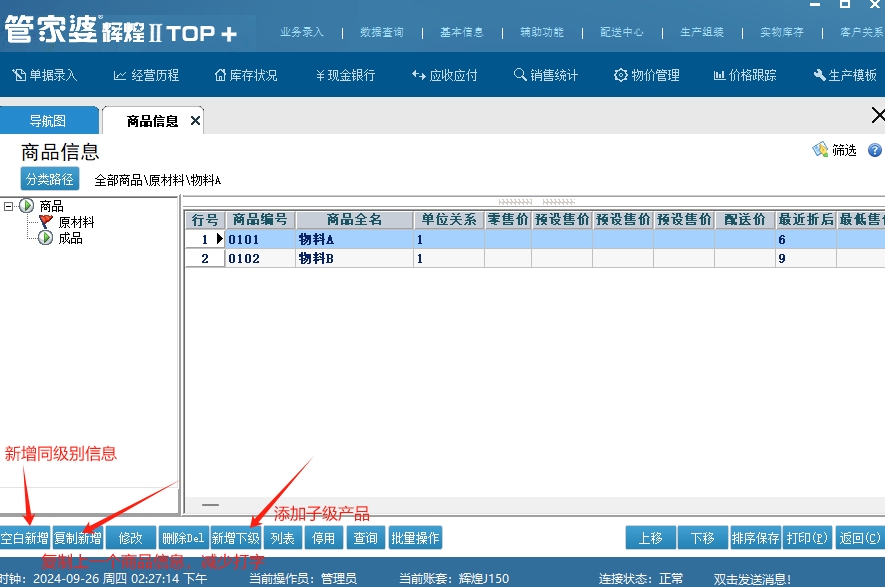Select the 商品 root tree node
The image size is (885, 587).
[51, 206]
